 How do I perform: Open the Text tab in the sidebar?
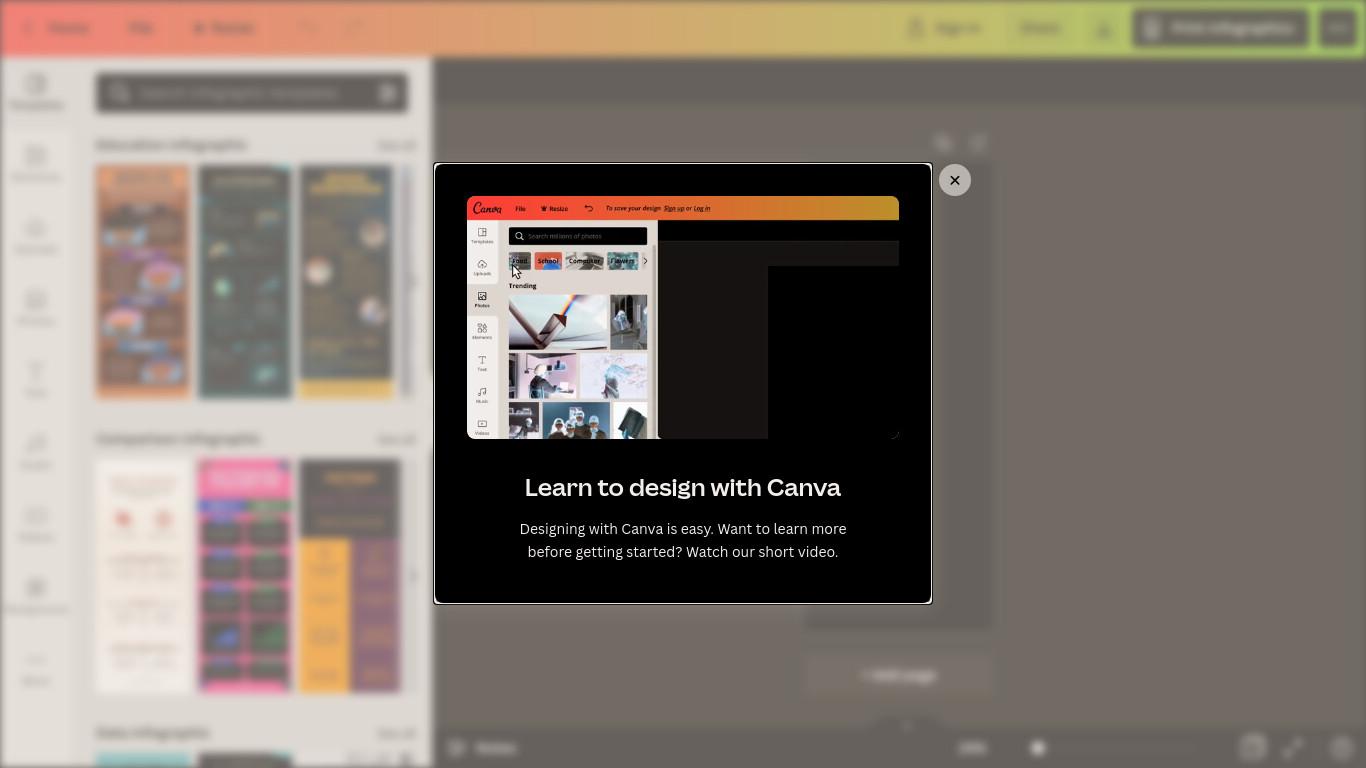(36, 380)
